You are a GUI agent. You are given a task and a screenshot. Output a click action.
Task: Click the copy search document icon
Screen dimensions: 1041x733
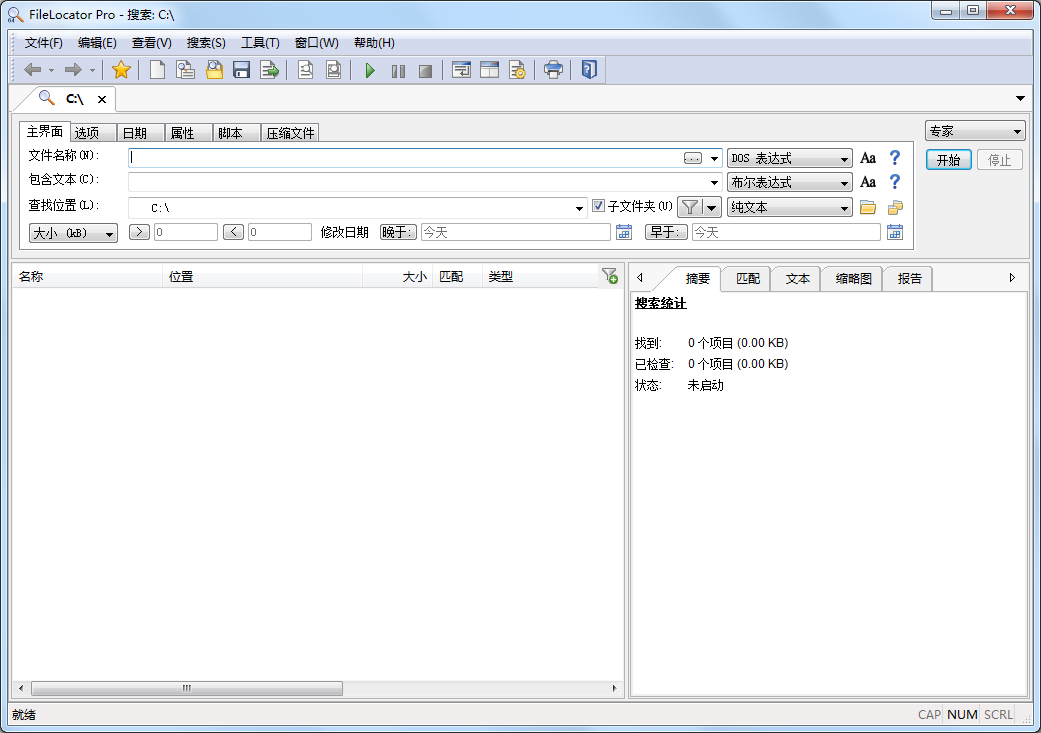pyautogui.click(x=185, y=70)
